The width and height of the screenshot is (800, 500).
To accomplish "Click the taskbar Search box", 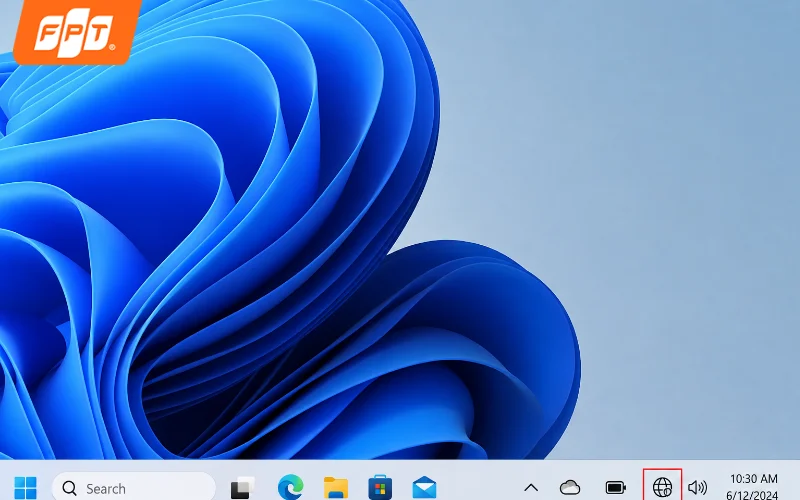I will [134, 488].
